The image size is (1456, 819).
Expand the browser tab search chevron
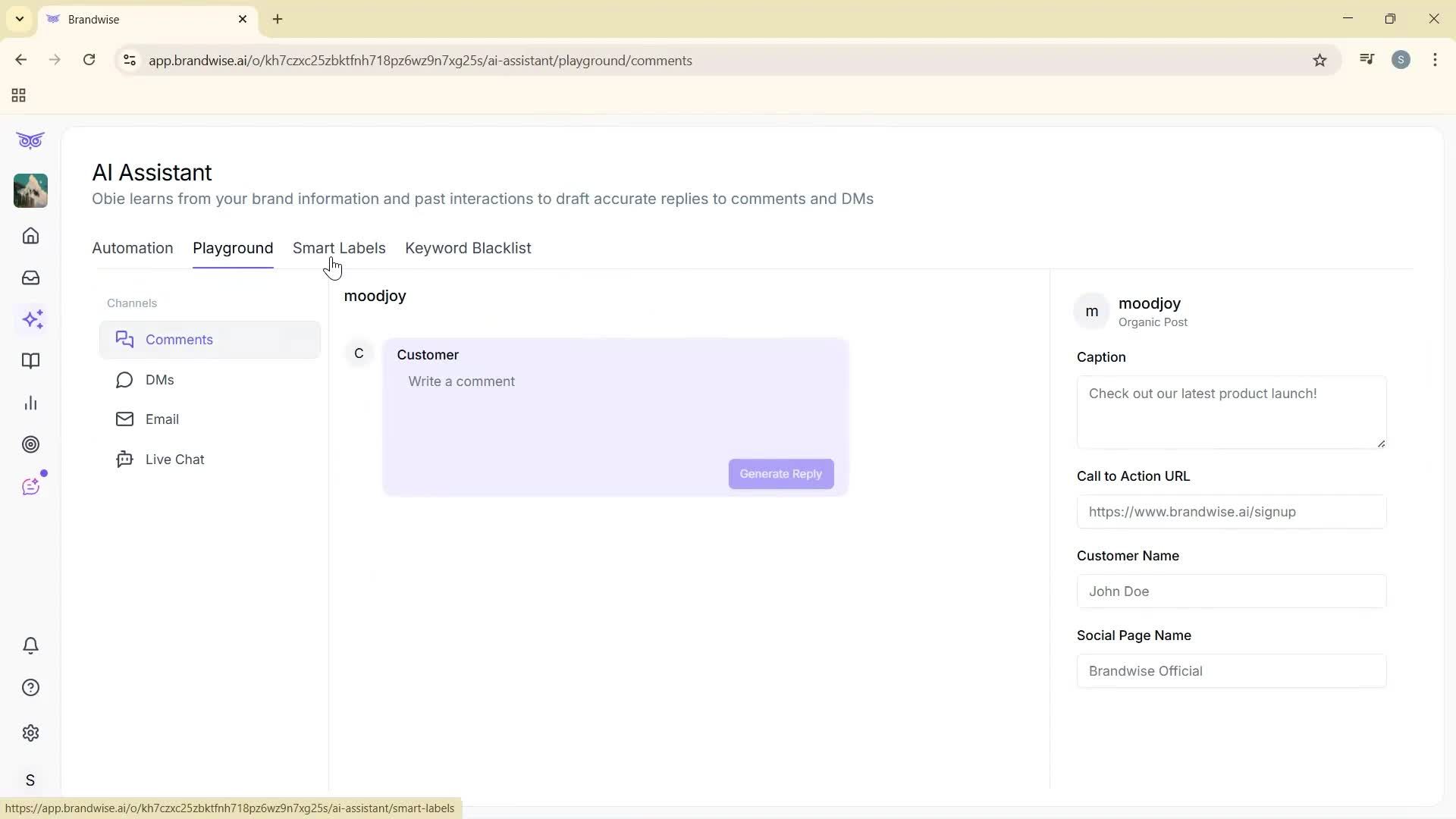19,19
